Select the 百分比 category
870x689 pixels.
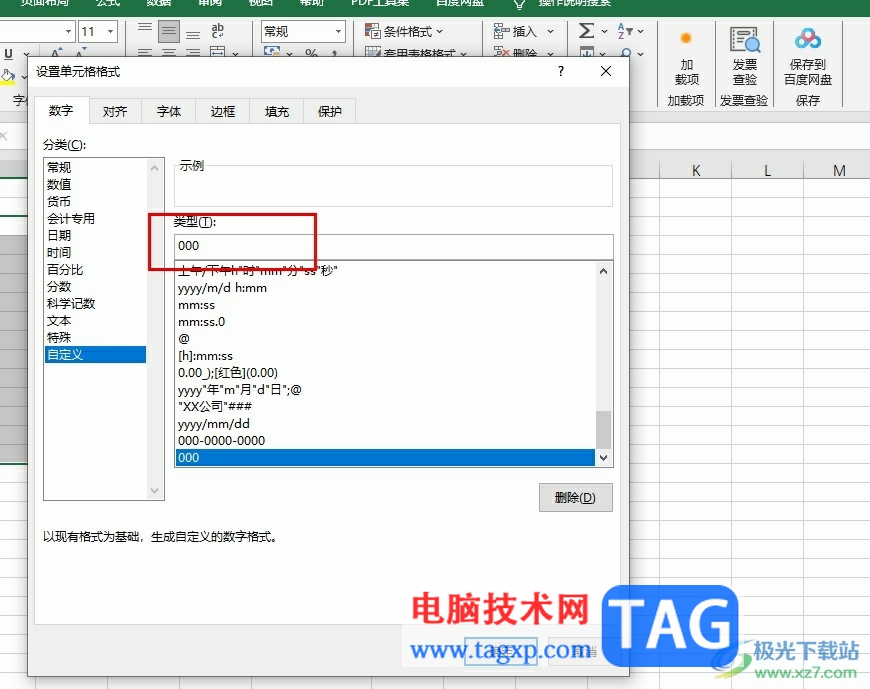(x=95, y=269)
